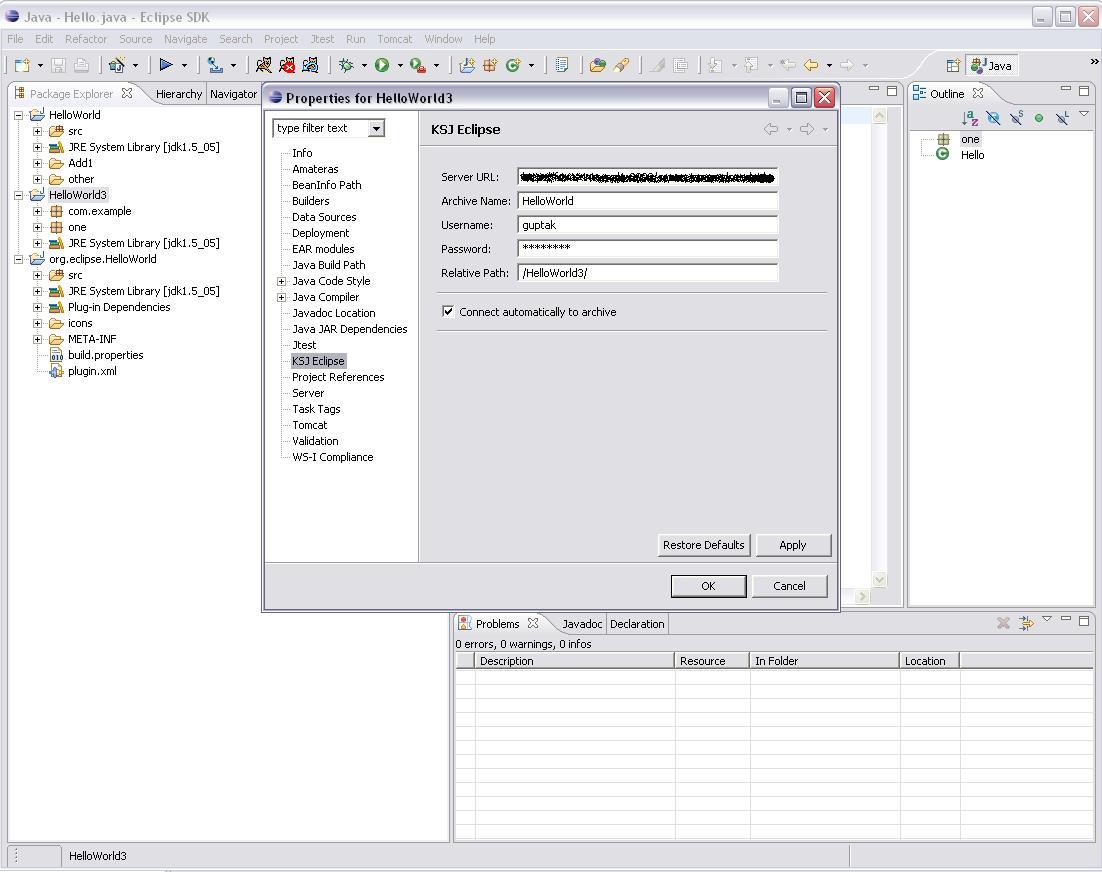1102x872 pixels.
Task: Click the Apply button
Action: [793, 545]
